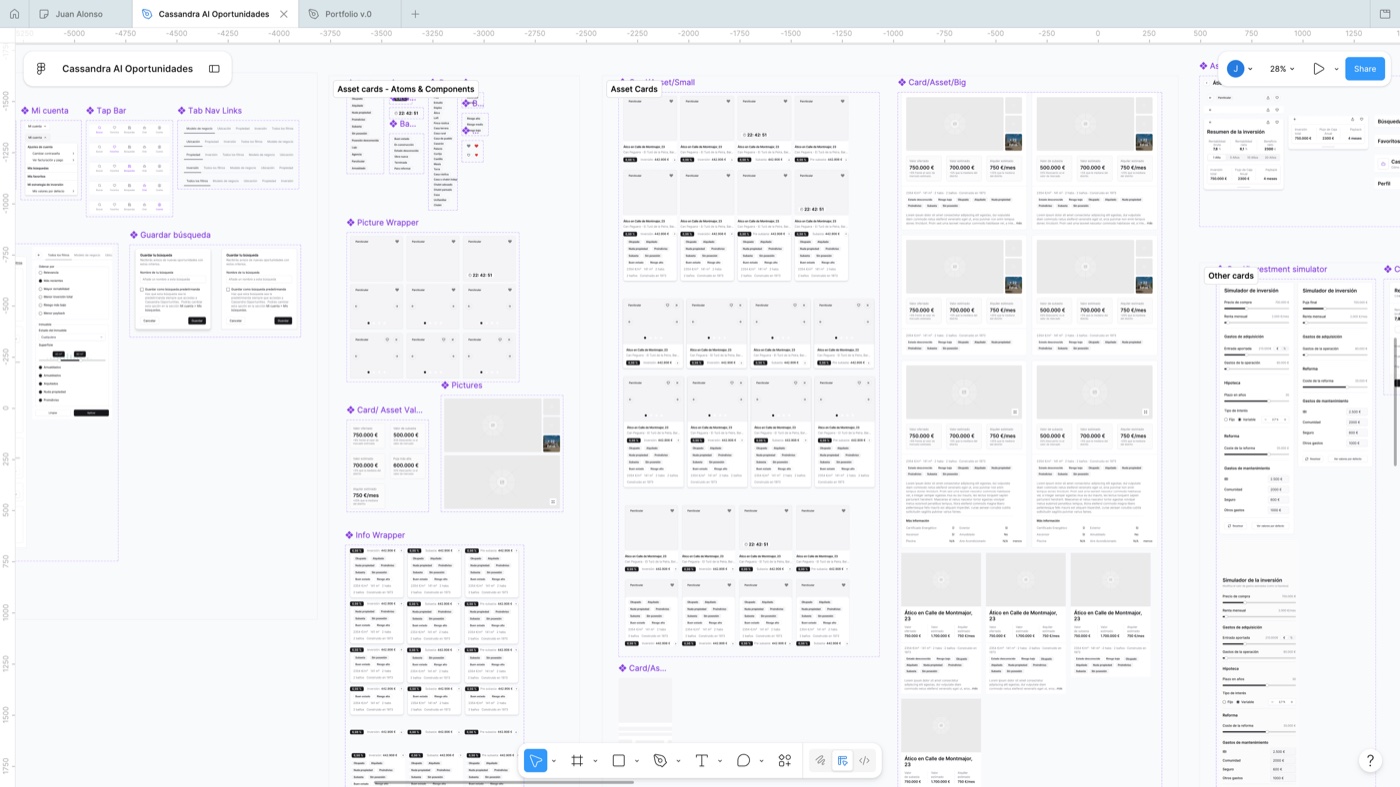Switch to Dev Mode toggle

864,761
